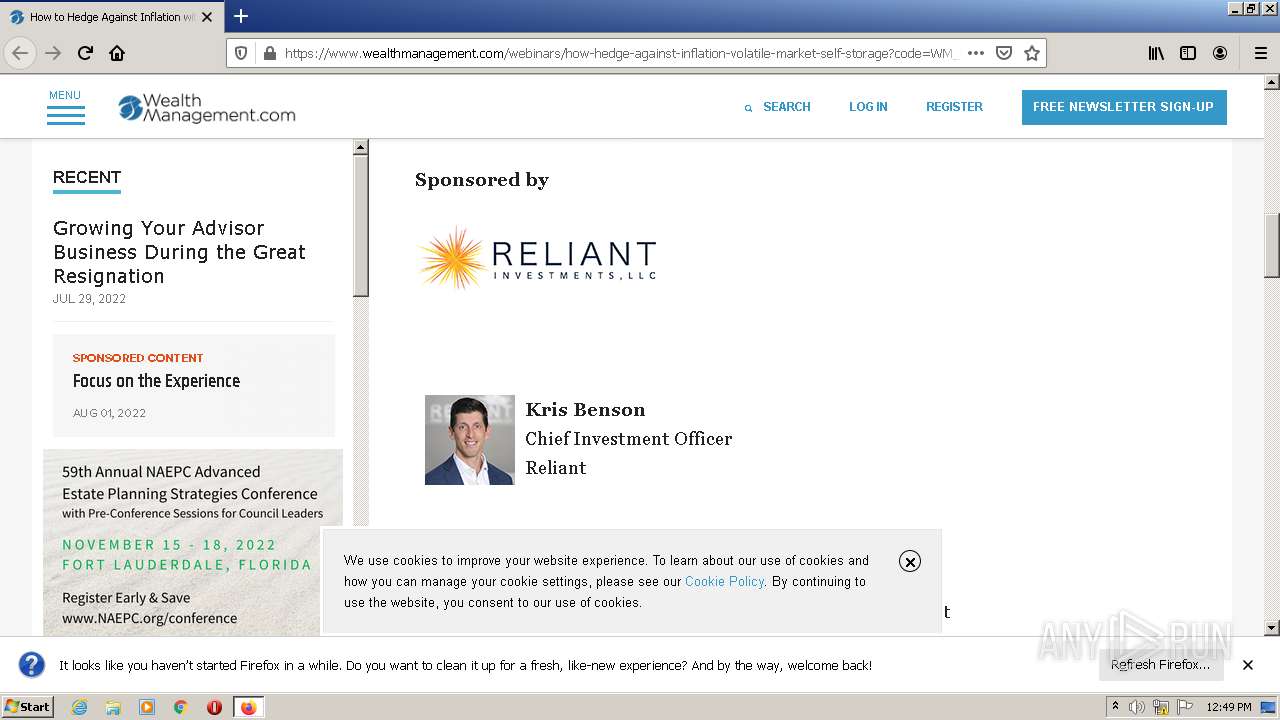This screenshot has height=720, width=1280.
Task: Click the browser Back arrow button
Action: click(20, 53)
